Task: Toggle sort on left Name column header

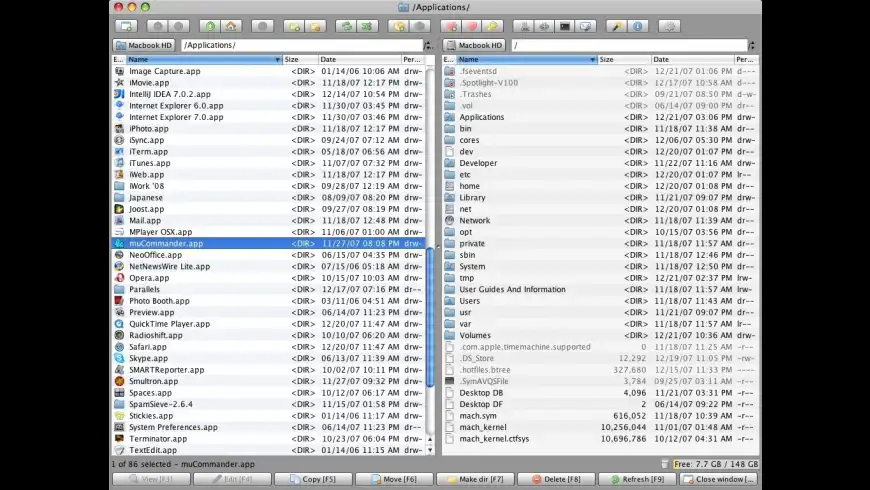Action: [204, 59]
